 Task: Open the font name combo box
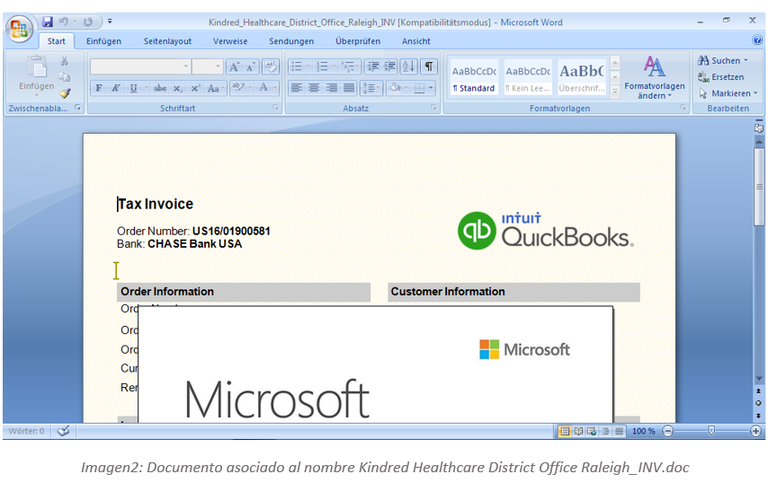pos(141,66)
